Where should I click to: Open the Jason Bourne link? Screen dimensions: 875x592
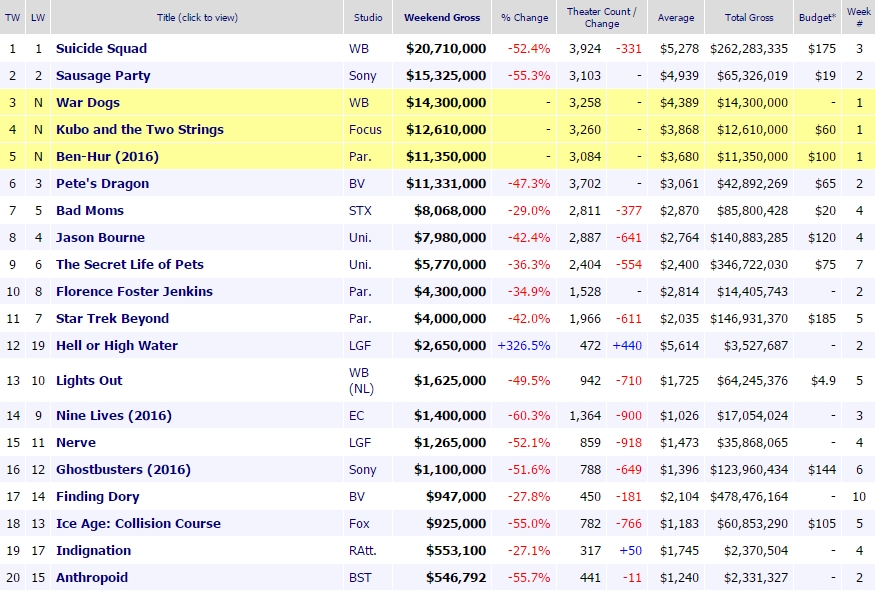100,238
